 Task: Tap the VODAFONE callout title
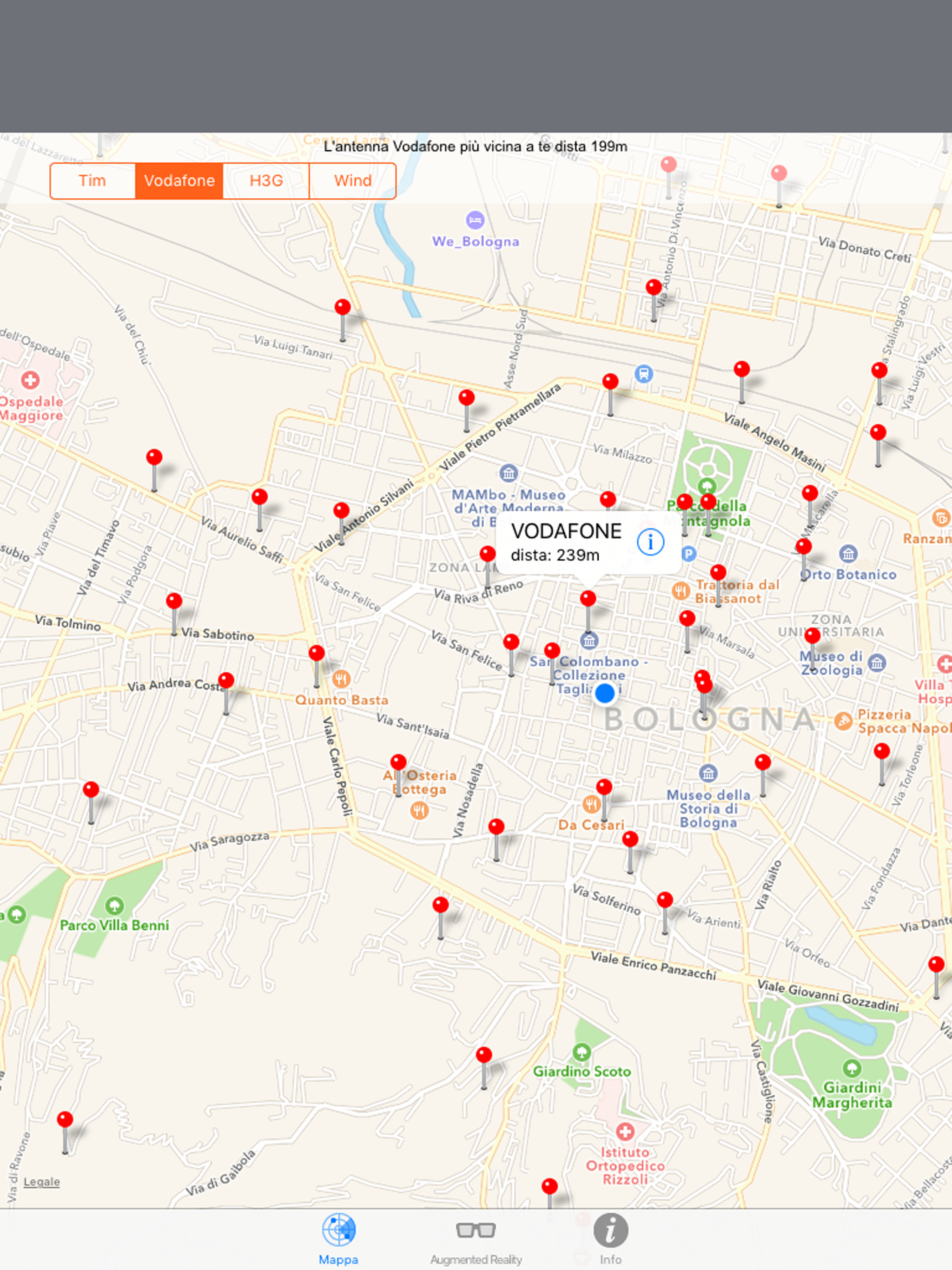(x=566, y=531)
